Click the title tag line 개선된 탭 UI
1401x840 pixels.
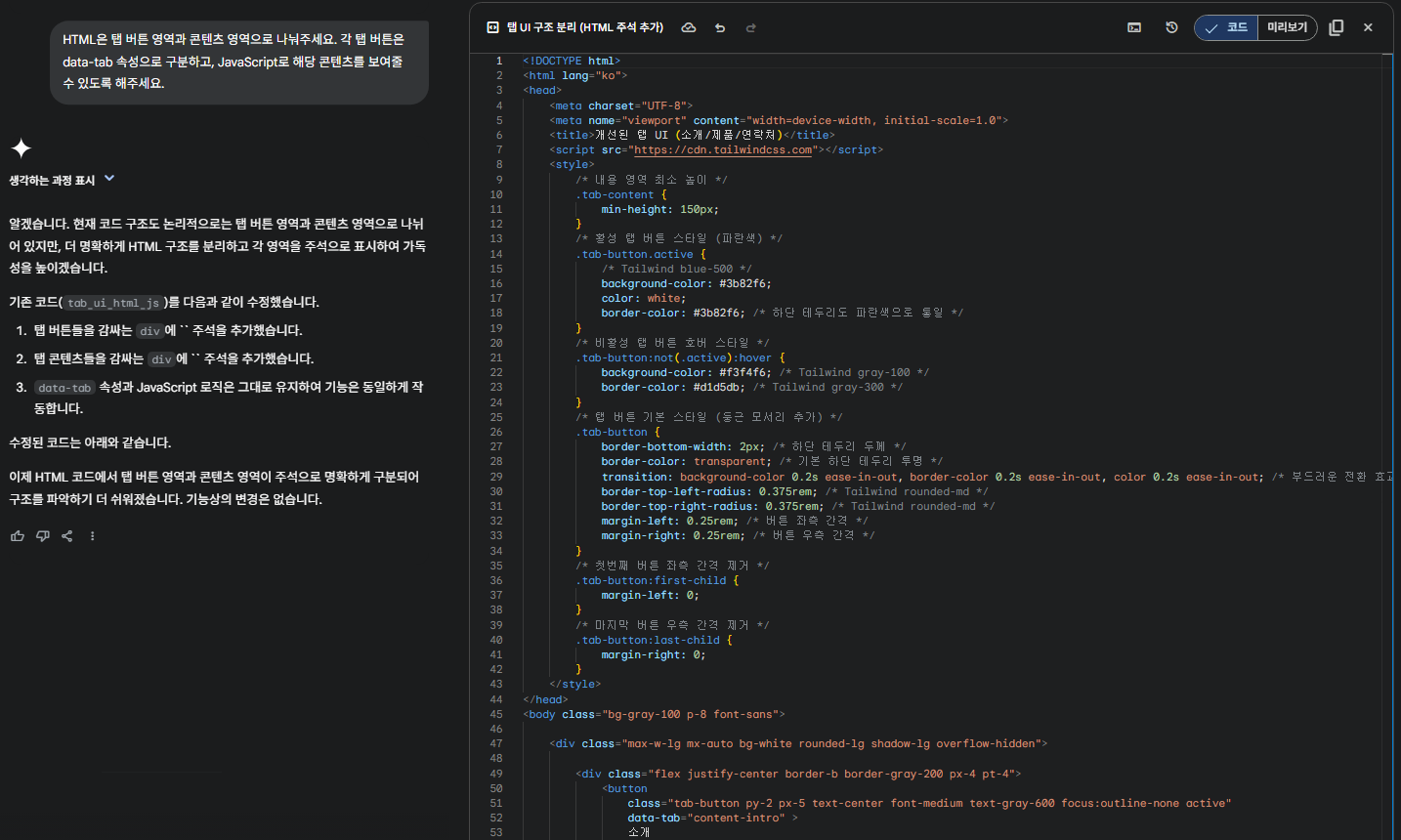(693, 135)
